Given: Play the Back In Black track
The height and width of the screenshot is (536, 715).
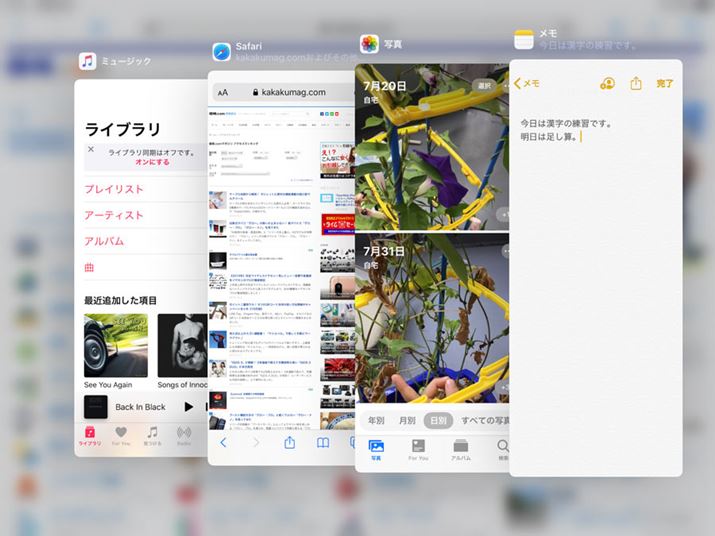Looking at the screenshot, I should pyautogui.click(x=189, y=407).
